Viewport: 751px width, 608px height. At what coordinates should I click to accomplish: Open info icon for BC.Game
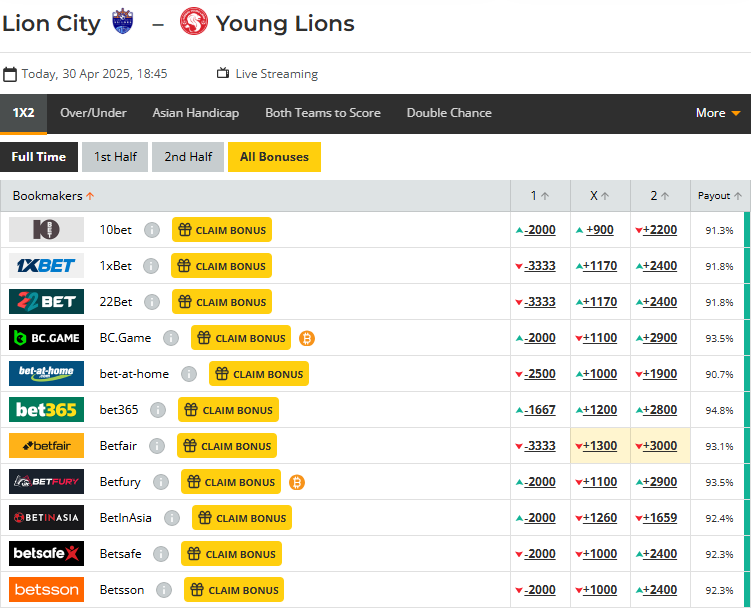coord(171,338)
